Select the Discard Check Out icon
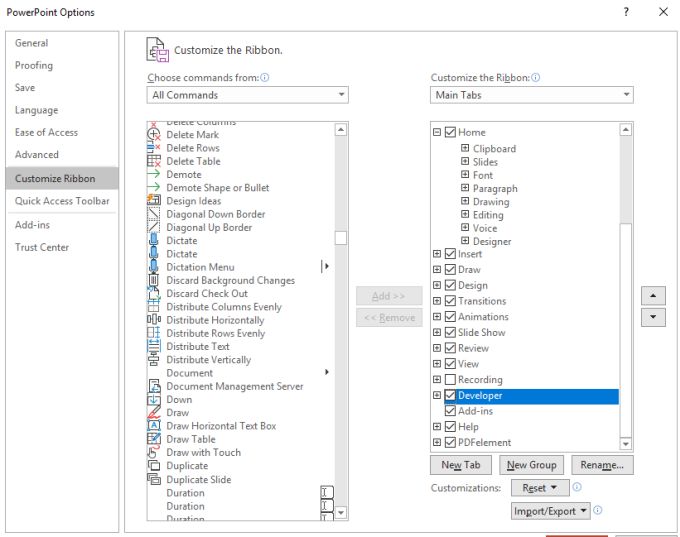The image size is (680, 537). [154, 293]
